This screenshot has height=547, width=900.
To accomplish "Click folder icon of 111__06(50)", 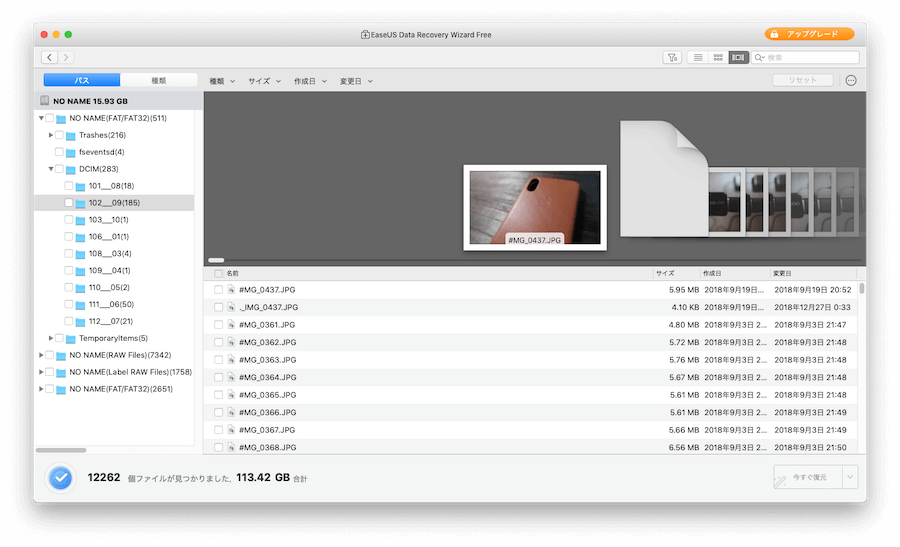I will (x=80, y=305).
